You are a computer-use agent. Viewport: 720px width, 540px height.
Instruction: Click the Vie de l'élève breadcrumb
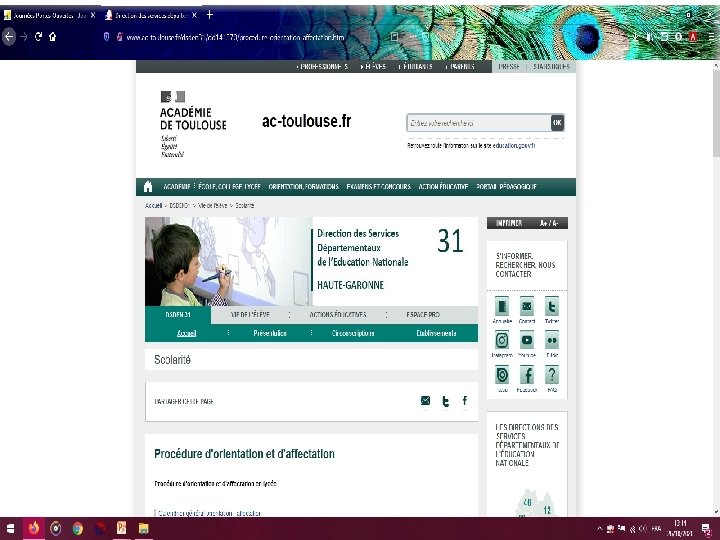click(x=212, y=206)
